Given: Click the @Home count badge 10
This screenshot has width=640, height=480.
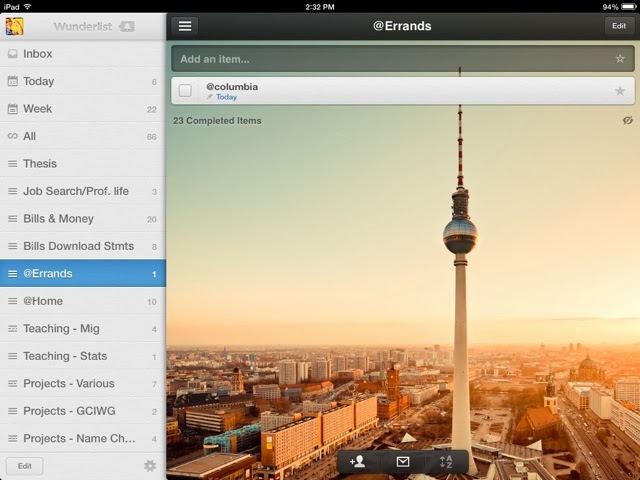Looking at the screenshot, I should [x=152, y=302].
